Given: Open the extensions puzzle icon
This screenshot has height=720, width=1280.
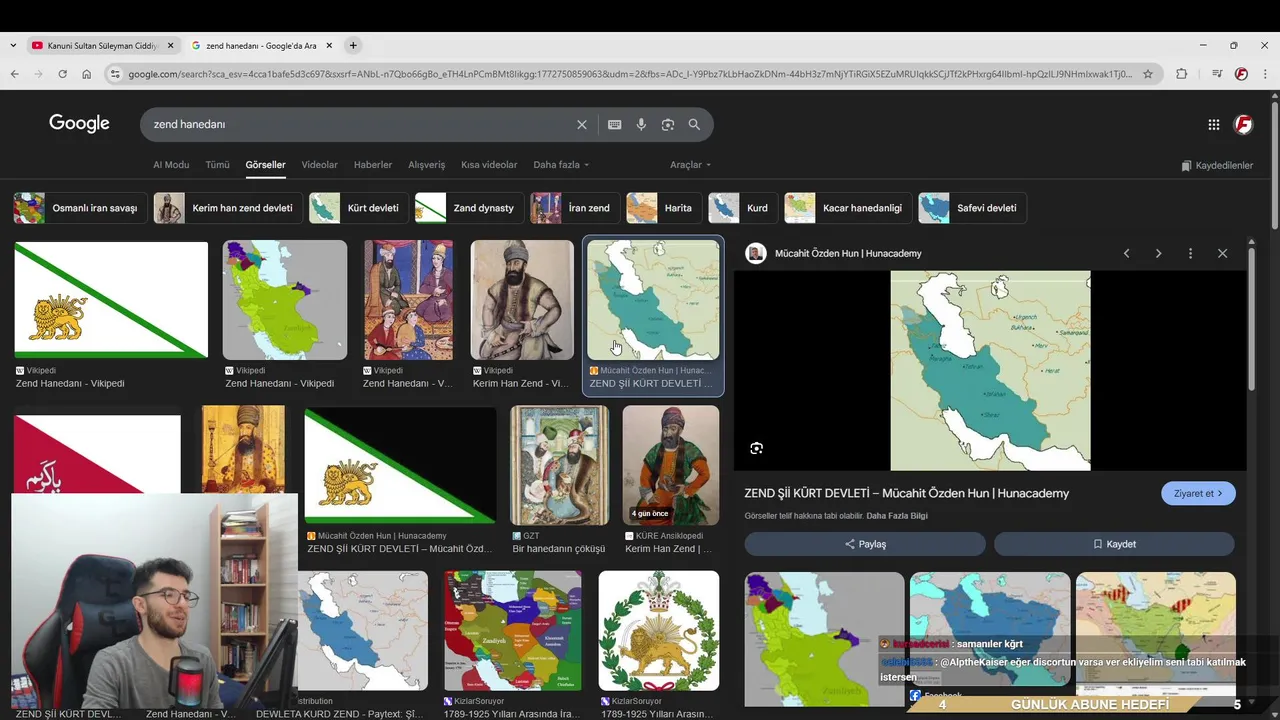Looking at the screenshot, I should tap(1182, 74).
